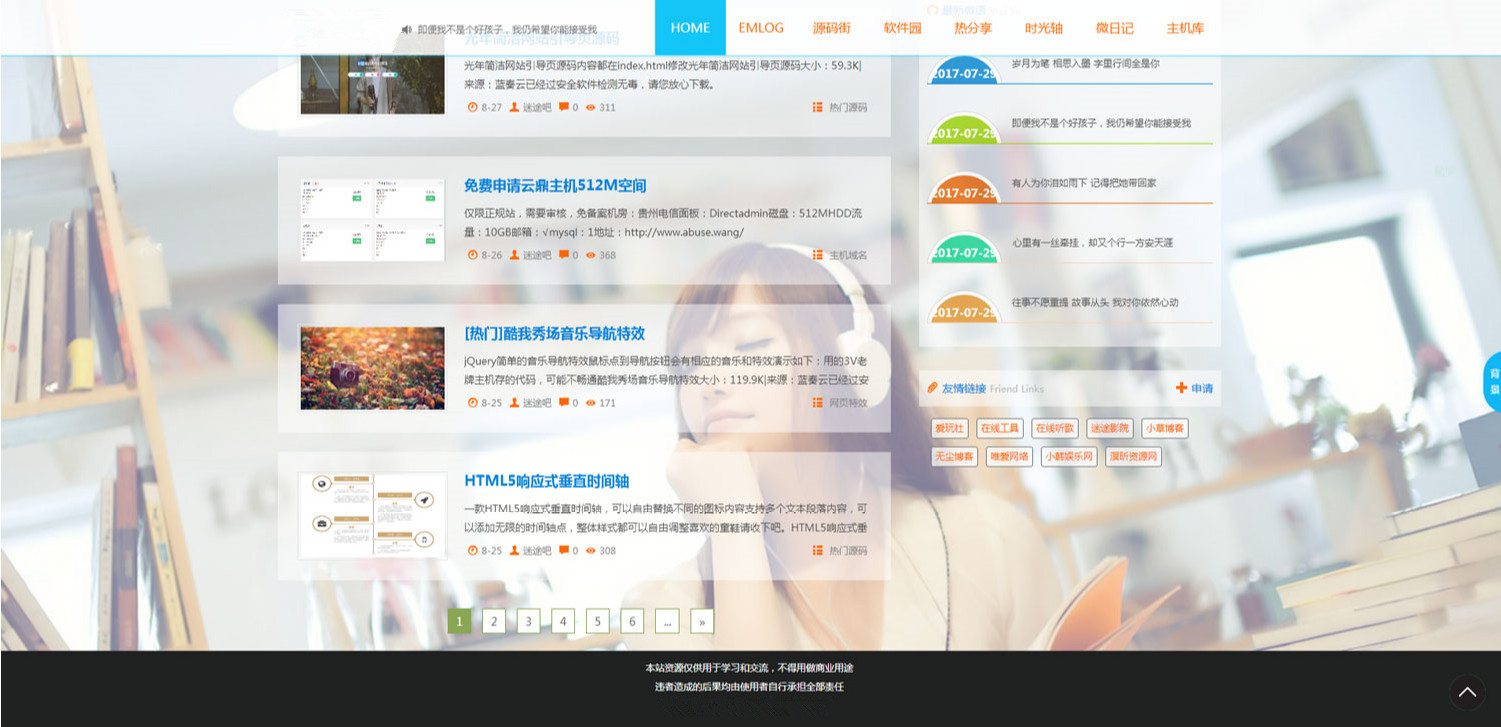Click views eye icon showing 171
This screenshot has width=1501, height=727.
click(590, 403)
